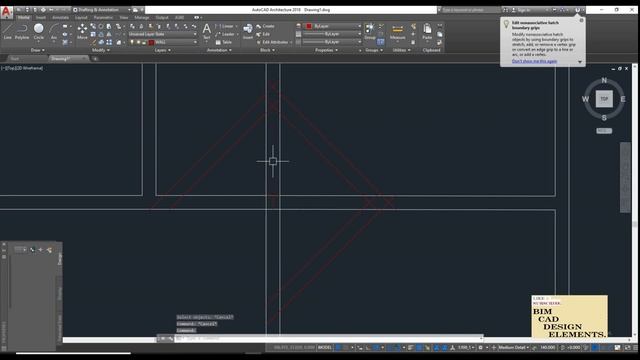
Task: Close the hatch grips tip popup
Action: click(582, 20)
